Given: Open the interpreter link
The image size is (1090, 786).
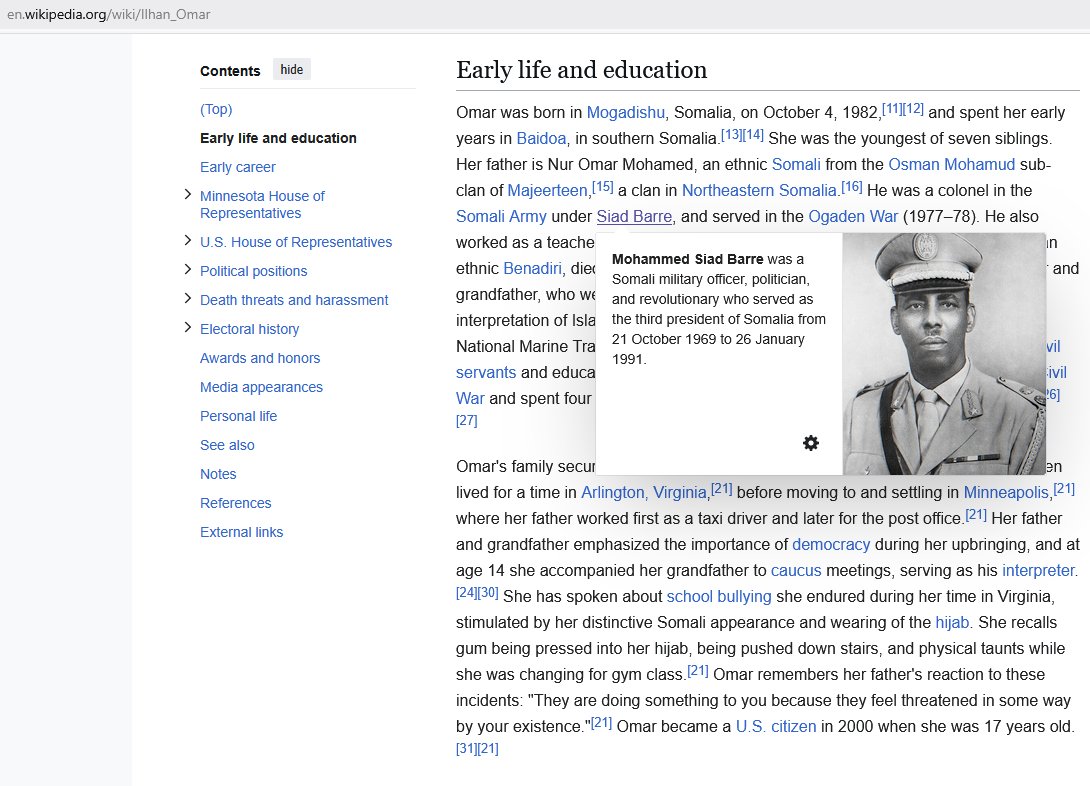Looking at the screenshot, I should pyautogui.click(x=1039, y=571).
